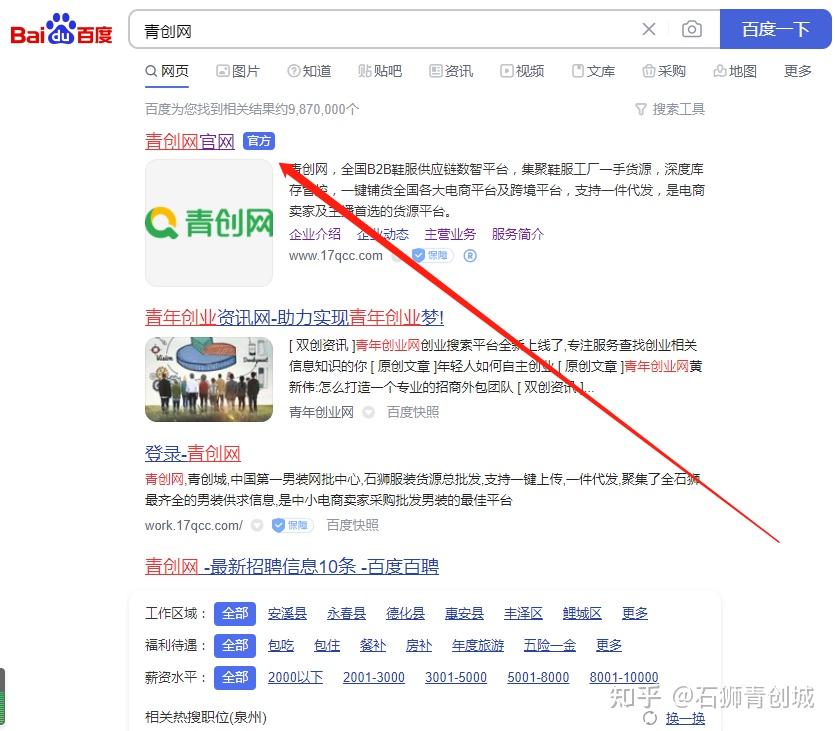Image resolution: width=835 pixels, height=731 pixels.
Task: Open the 青创网官网 result link
Action: [190, 142]
